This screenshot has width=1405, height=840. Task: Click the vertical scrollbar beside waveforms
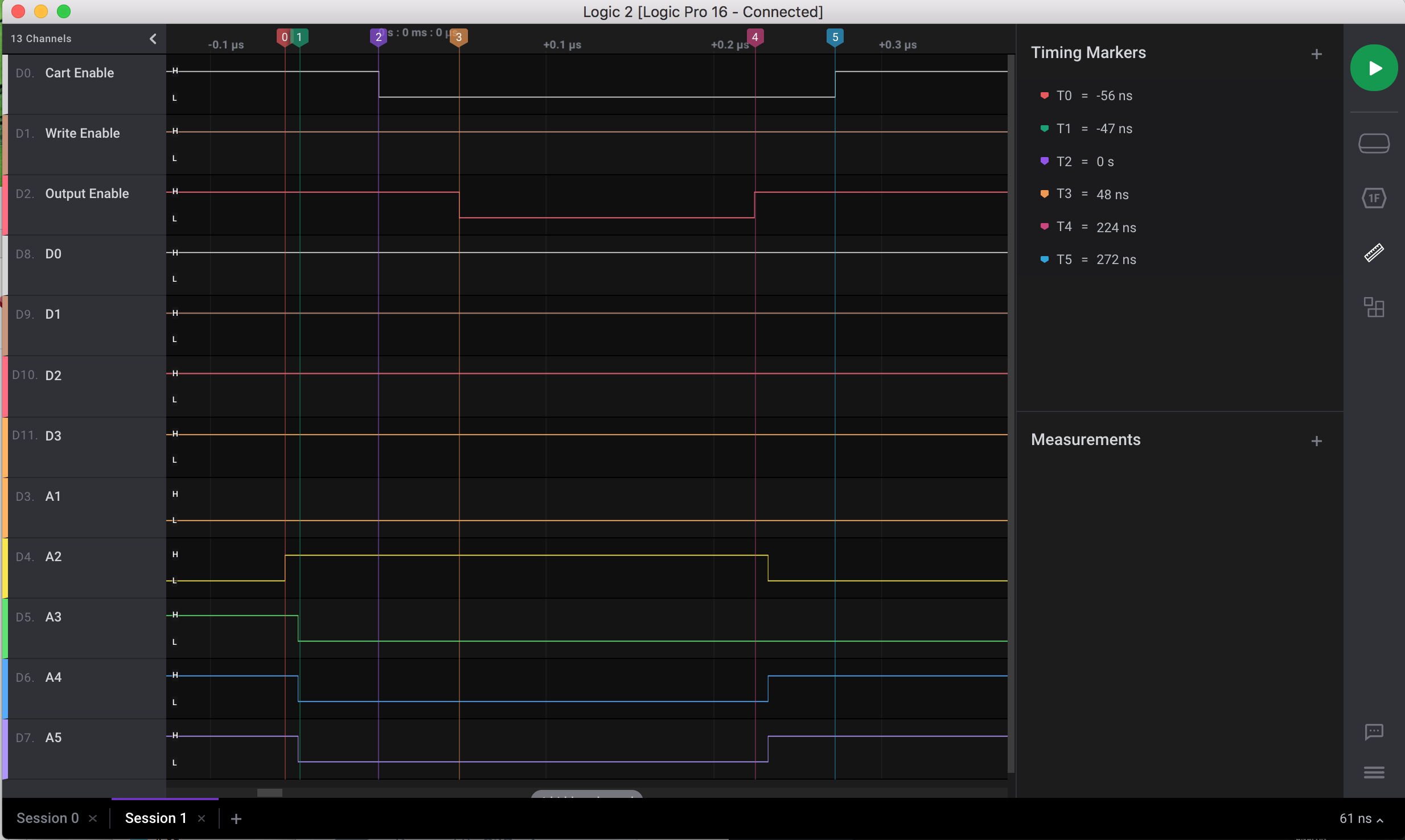click(x=1011, y=413)
